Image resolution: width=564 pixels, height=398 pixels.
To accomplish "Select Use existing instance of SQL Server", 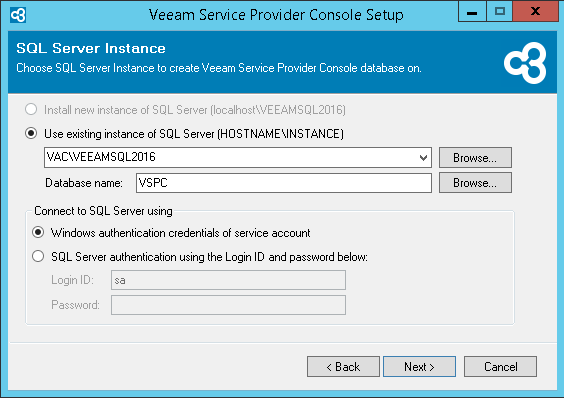I will [x=31, y=134].
